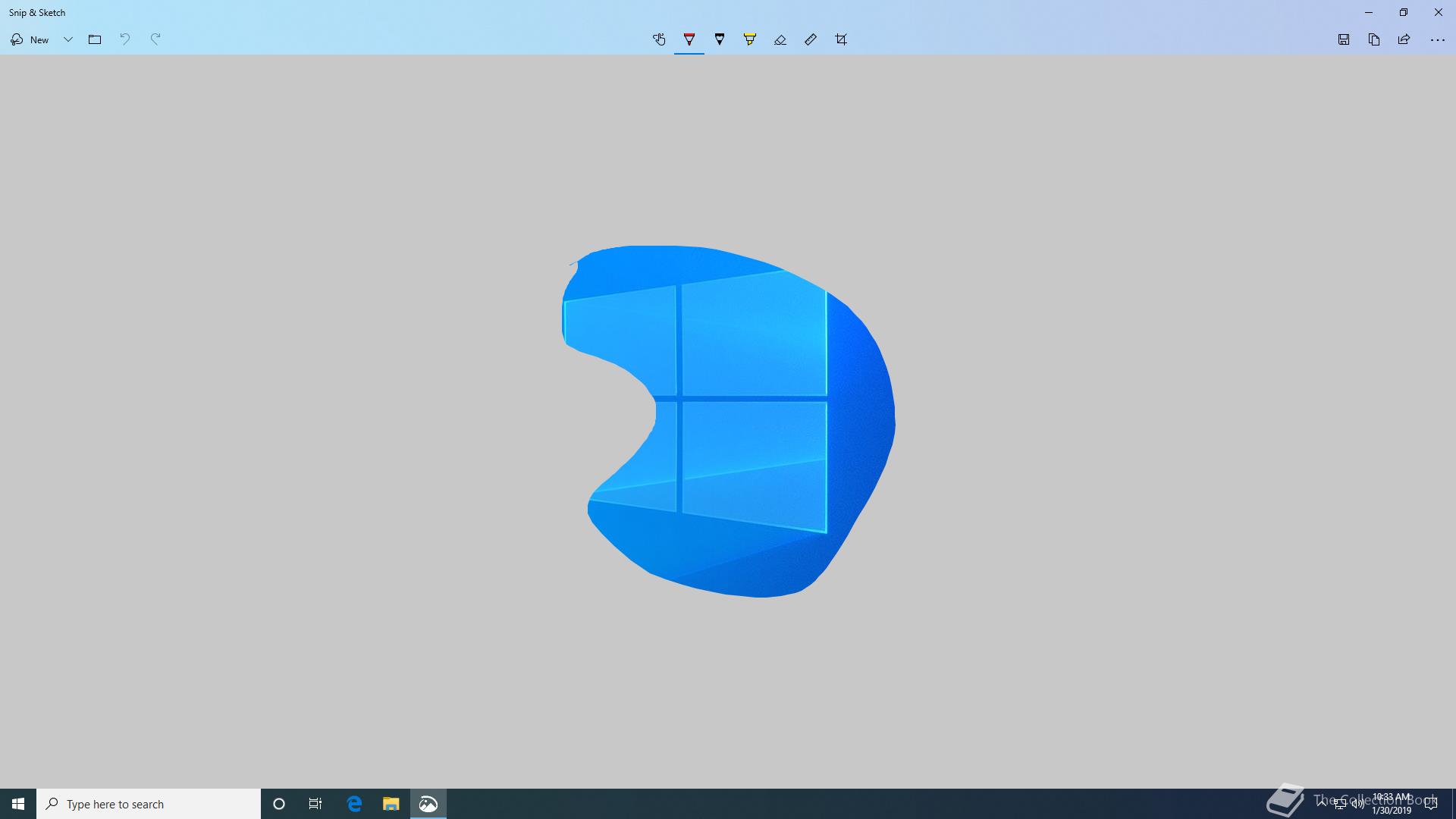Screen dimensions: 1456x819
Task: Copy the snip to clipboard
Action: coord(1374,39)
